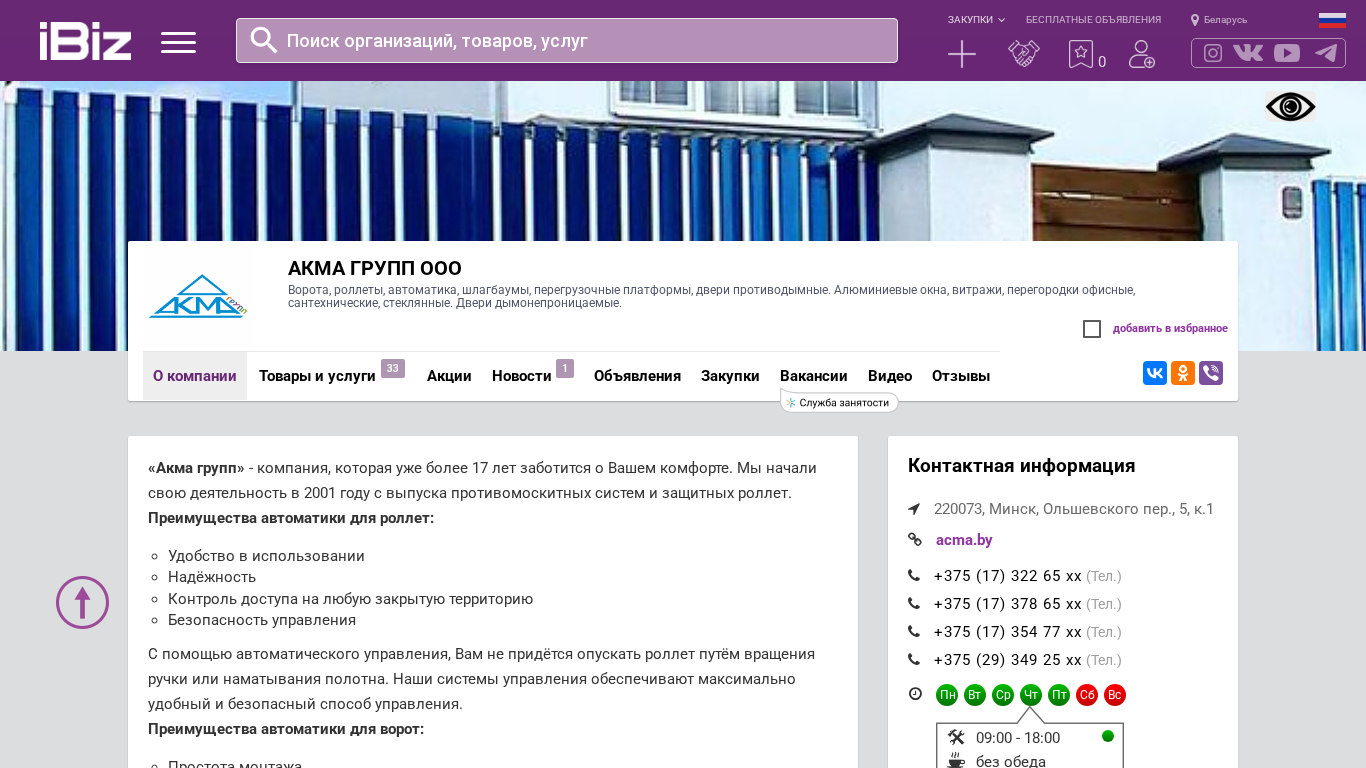Screen dimensions: 1366x768
Task: Open iBiz YouTube channel
Action: pos(1287,53)
